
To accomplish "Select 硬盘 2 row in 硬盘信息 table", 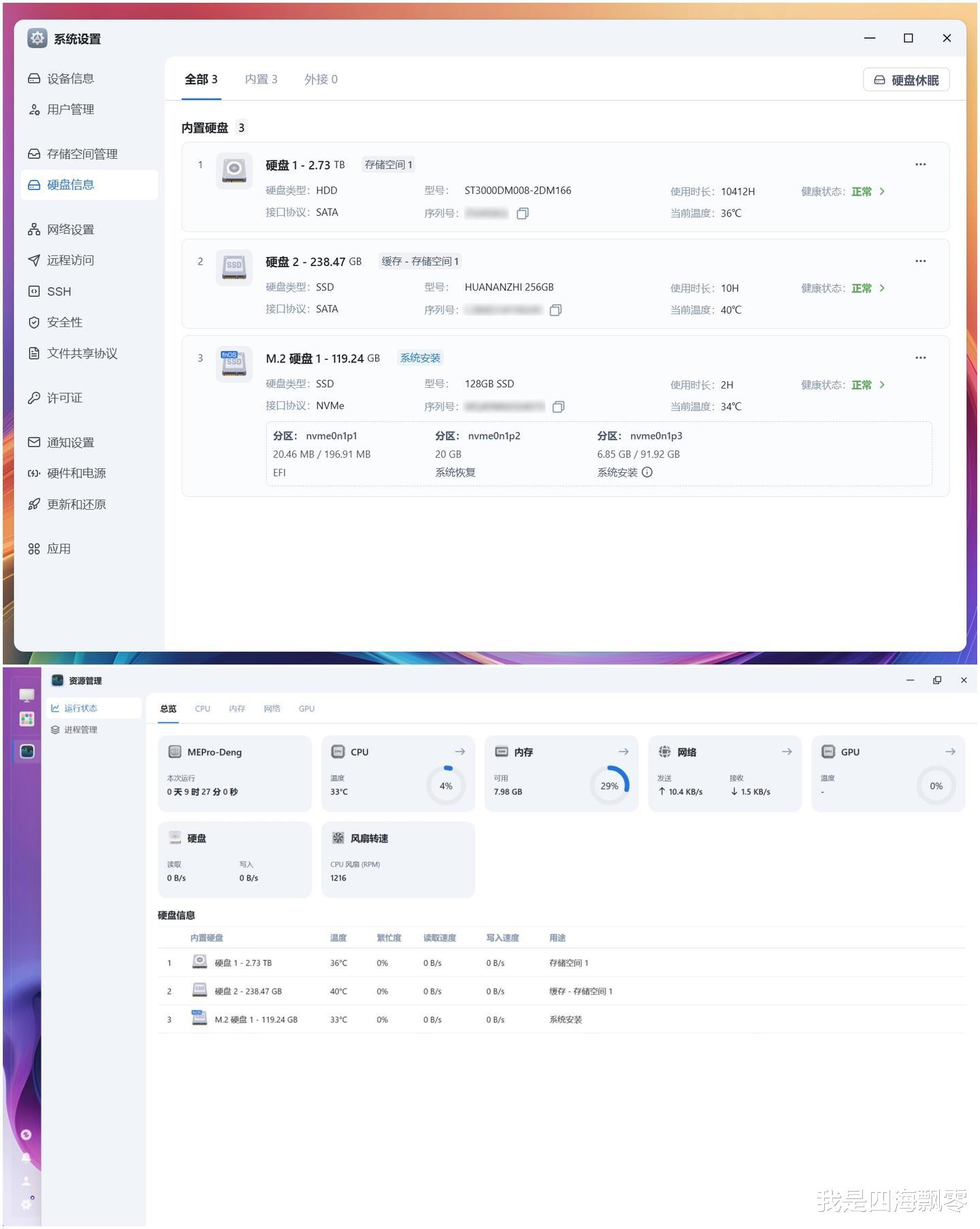I will pyautogui.click(x=561, y=992).
